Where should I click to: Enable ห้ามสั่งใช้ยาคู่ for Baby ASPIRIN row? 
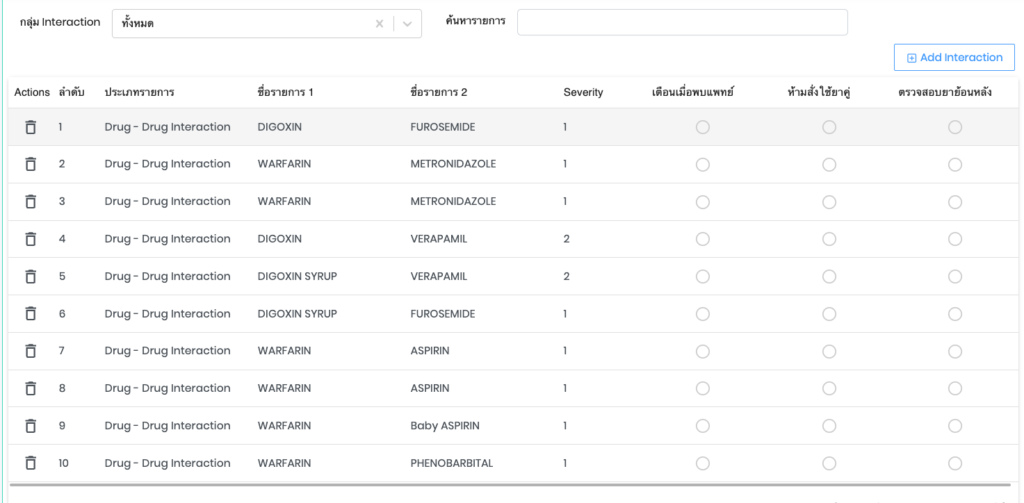[x=829, y=426]
